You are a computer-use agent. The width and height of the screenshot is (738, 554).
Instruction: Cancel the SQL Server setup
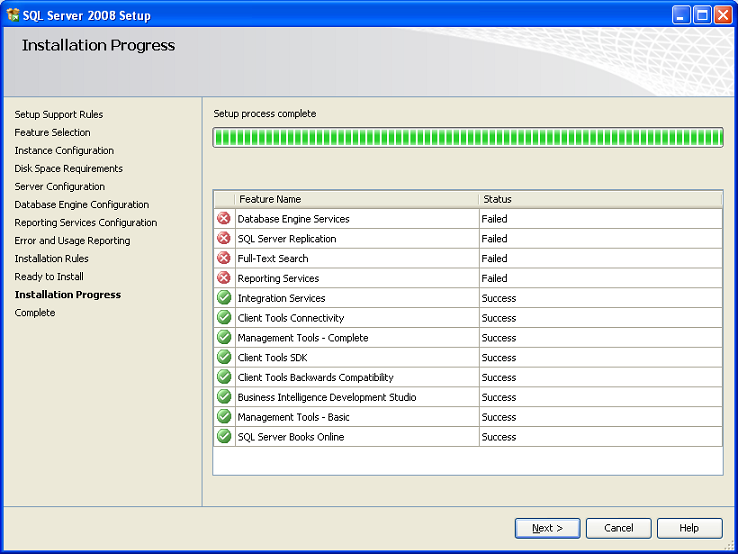click(x=618, y=528)
